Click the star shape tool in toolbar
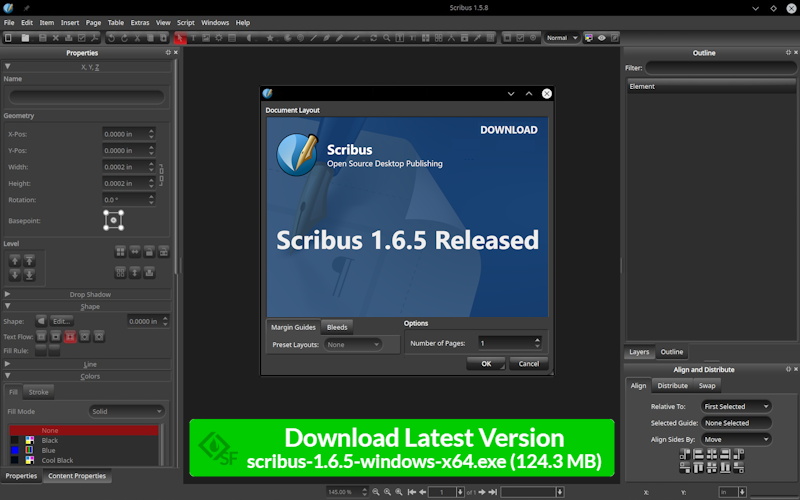Image resolution: width=800 pixels, height=500 pixels. (x=269, y=38)
